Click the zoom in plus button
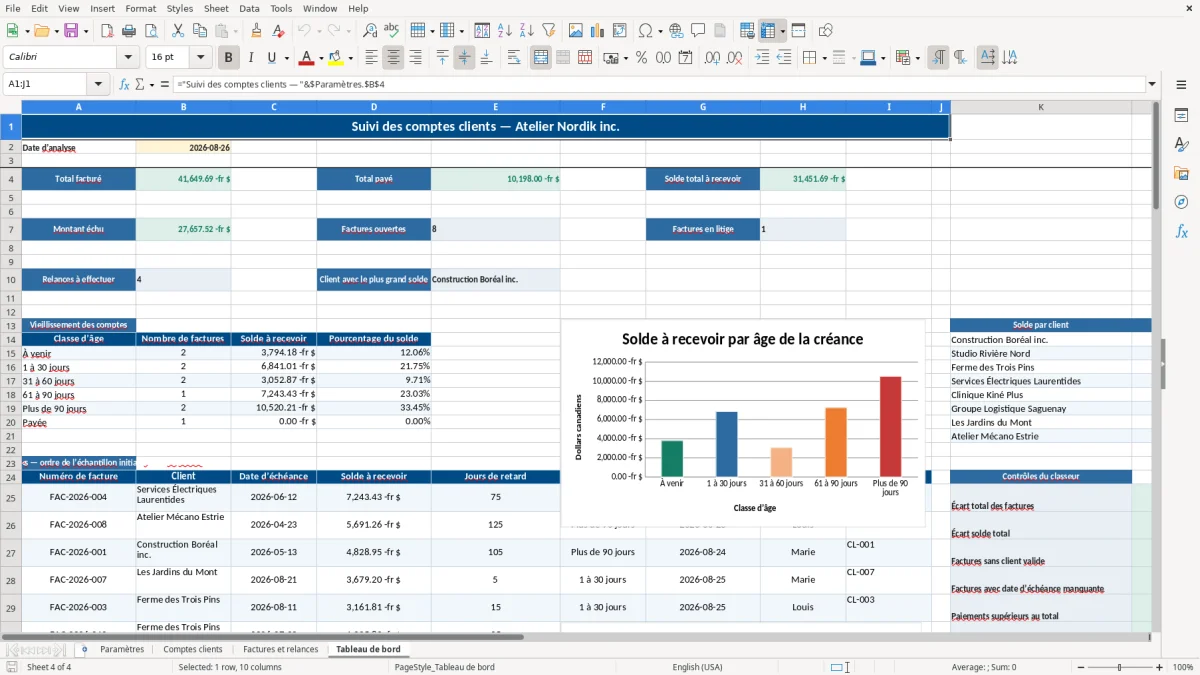 pyautogui.click(x=1159, y=667)
